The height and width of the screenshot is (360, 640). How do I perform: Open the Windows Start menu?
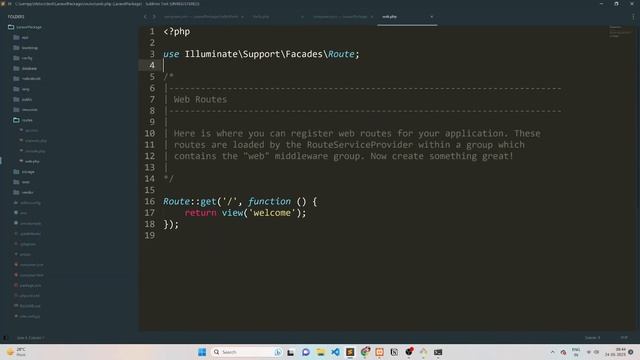(202, 352)
